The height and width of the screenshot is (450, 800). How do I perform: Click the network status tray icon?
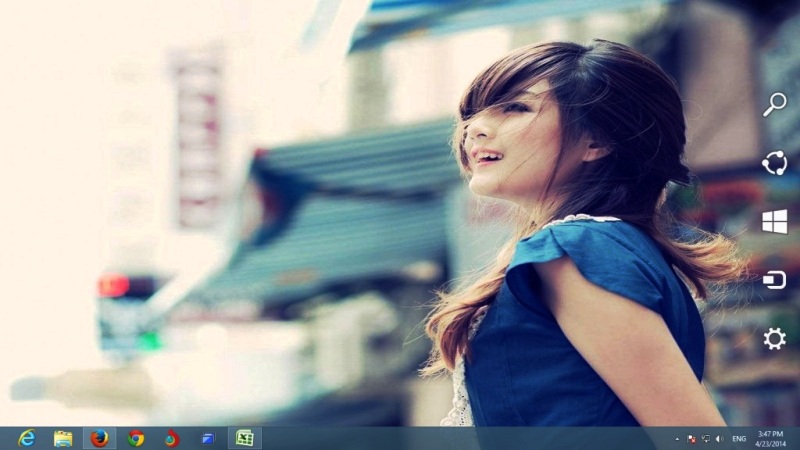(x=706, y=439)
